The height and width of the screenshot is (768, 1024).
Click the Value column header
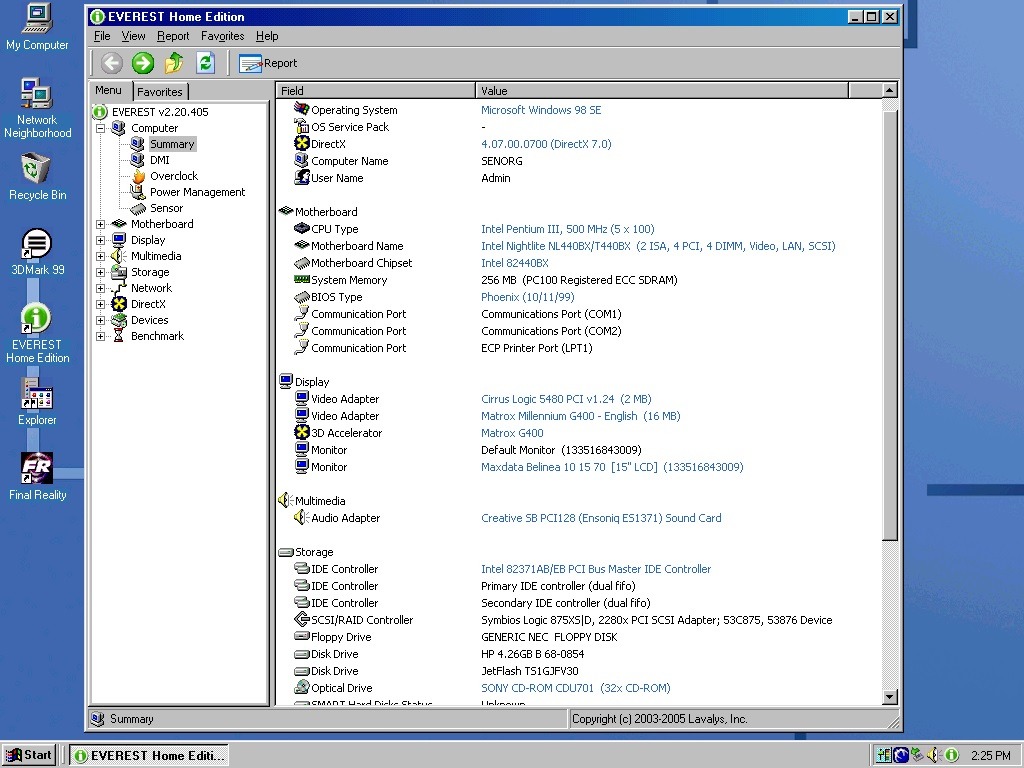click(x=662, y=90)
